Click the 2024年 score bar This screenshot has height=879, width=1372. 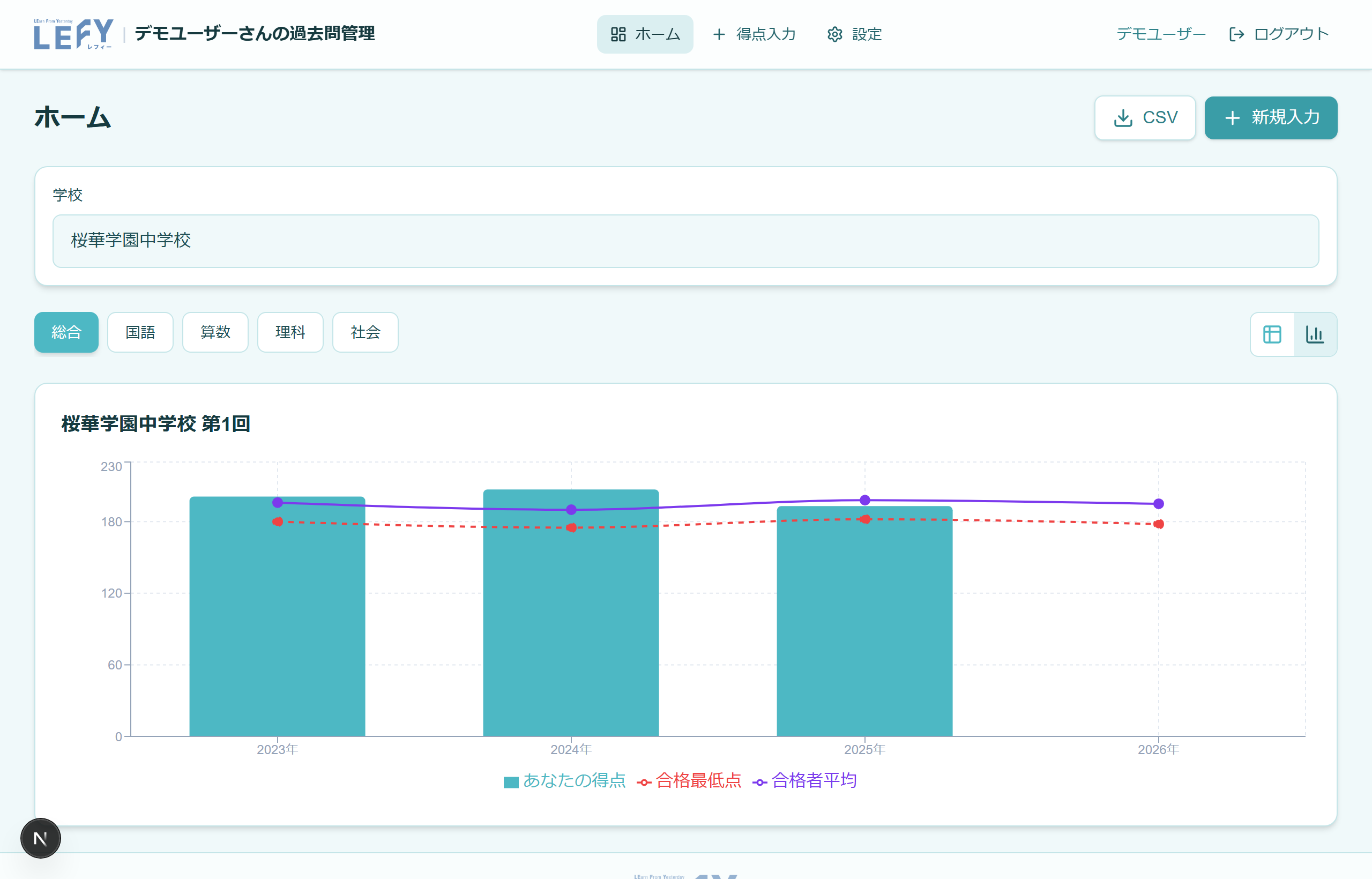pos(571,628)
